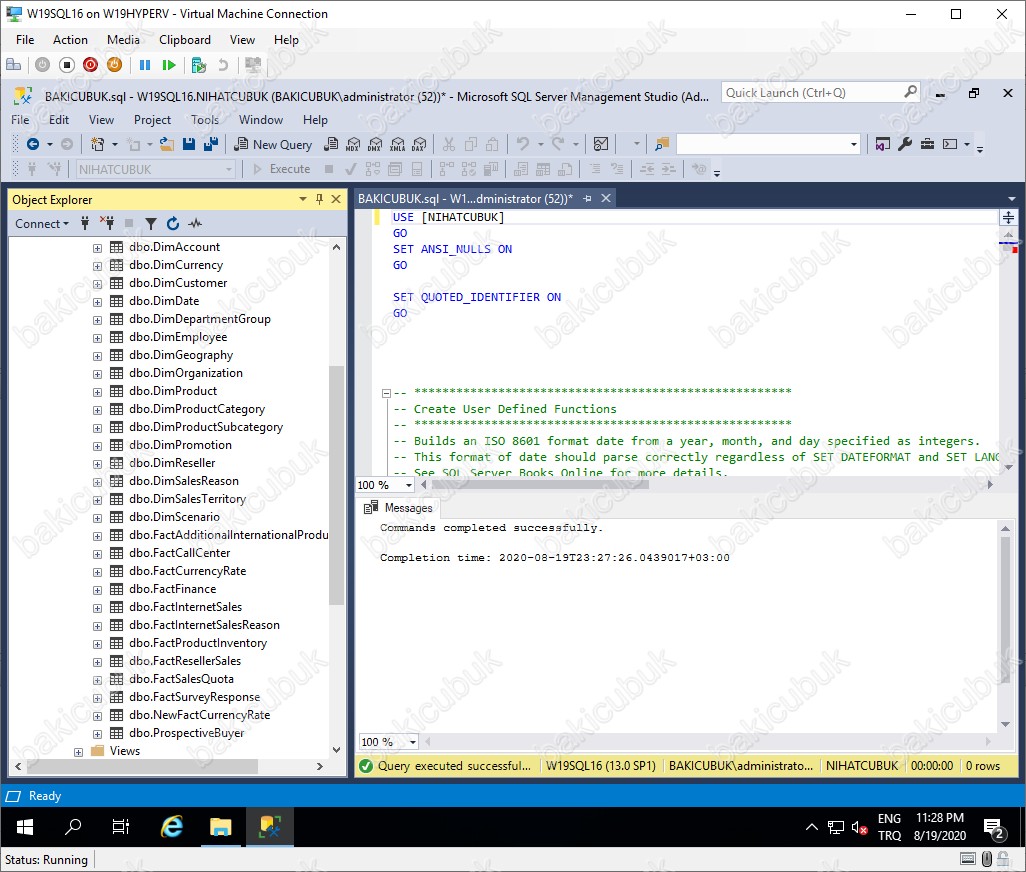Expand the Views folder node
This screenshot has width=1026, height=872.
click(x=78, y=752)
